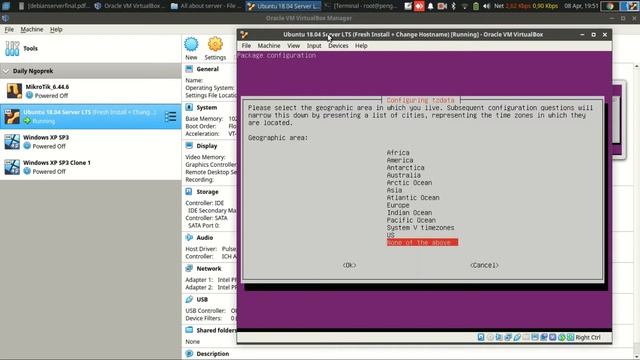Click the notification bell tray icon

tap(431, 6)
